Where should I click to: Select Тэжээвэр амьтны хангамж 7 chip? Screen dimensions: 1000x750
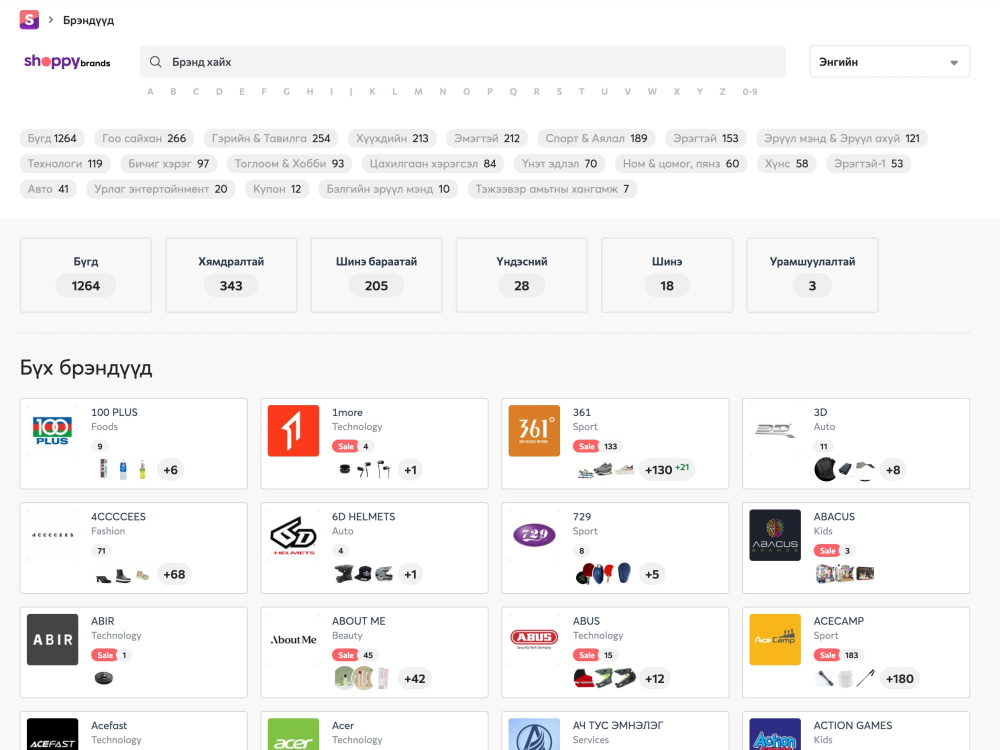552,189
